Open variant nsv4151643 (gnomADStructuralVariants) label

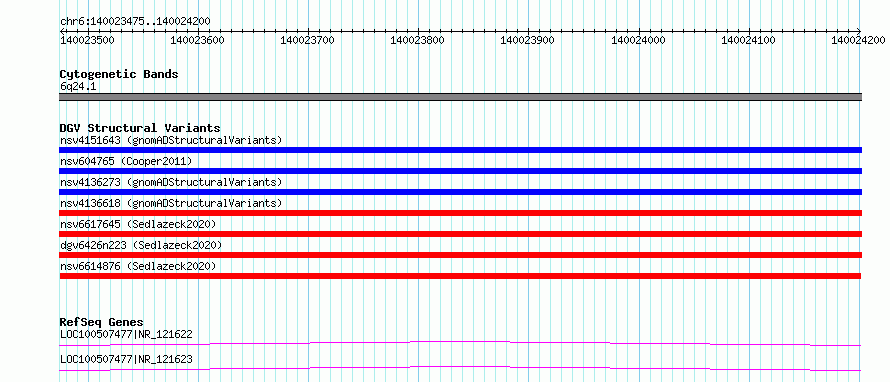[x=171, y=140]
